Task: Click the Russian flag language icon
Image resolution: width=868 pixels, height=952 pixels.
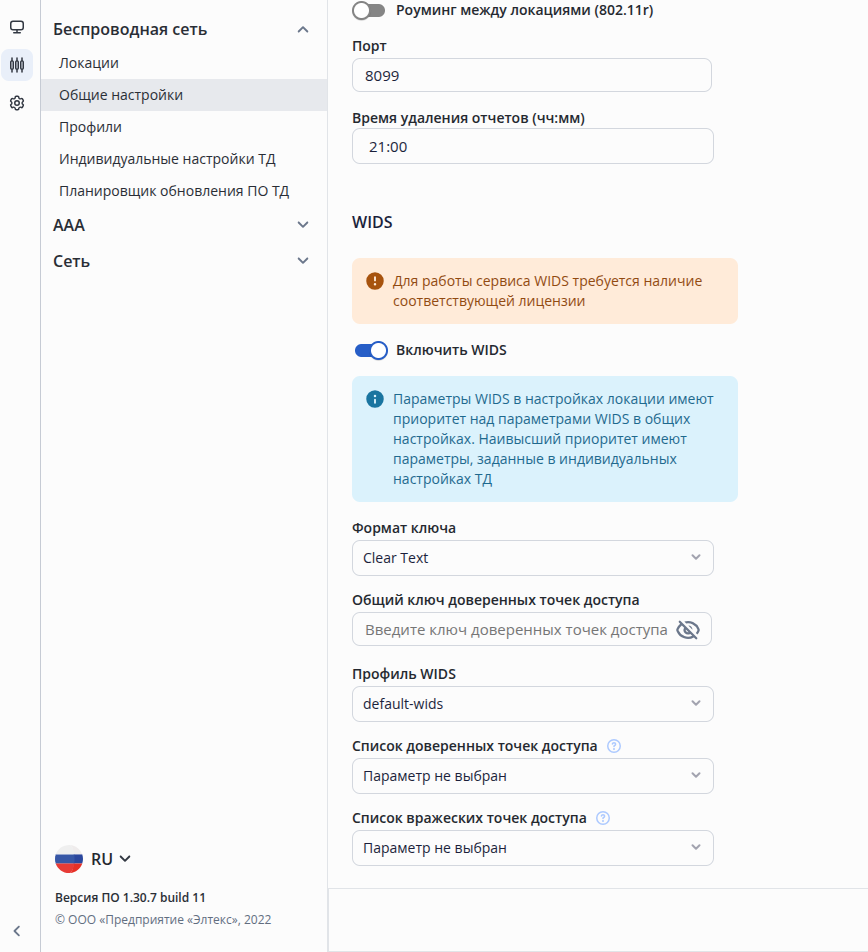Action: [x=69, y=859]
